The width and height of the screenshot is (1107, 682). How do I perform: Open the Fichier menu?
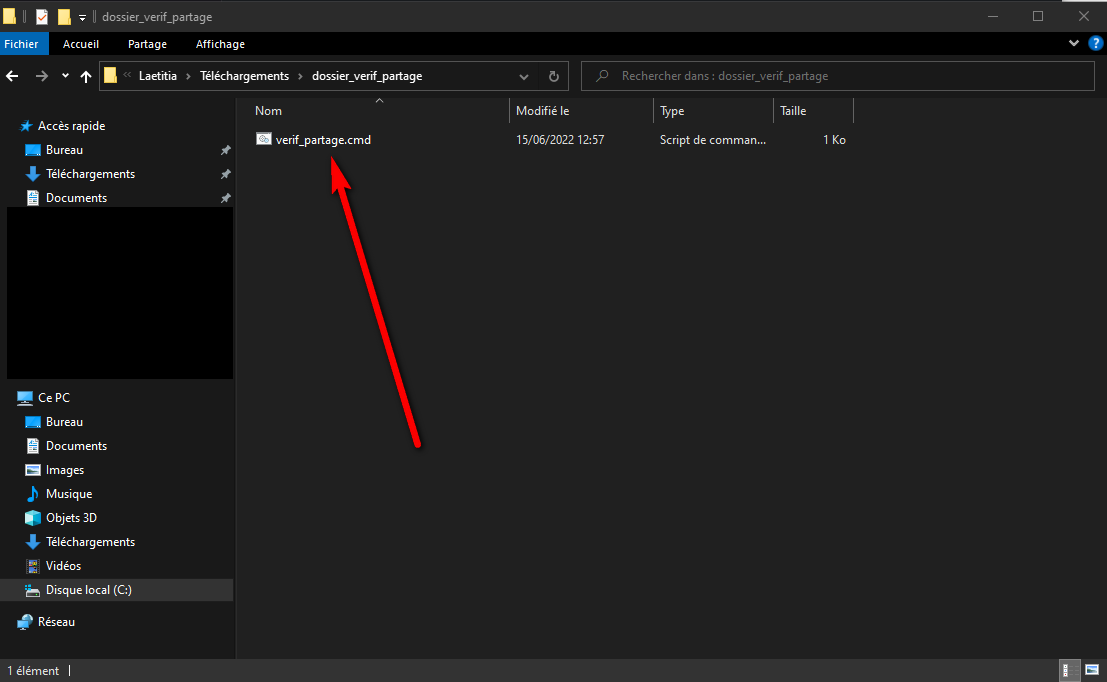pos(21,44)
